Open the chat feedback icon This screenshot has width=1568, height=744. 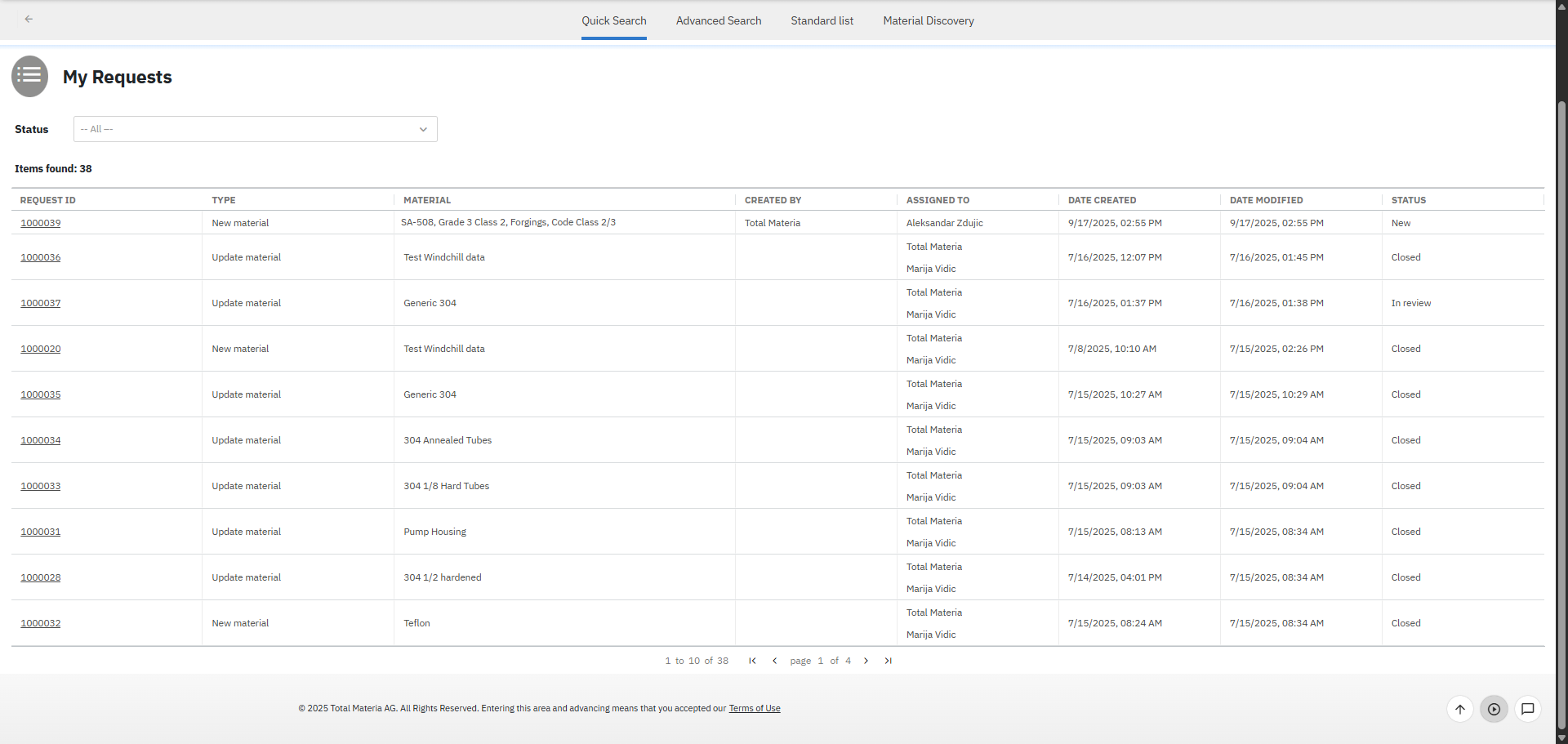point(1527,709)
